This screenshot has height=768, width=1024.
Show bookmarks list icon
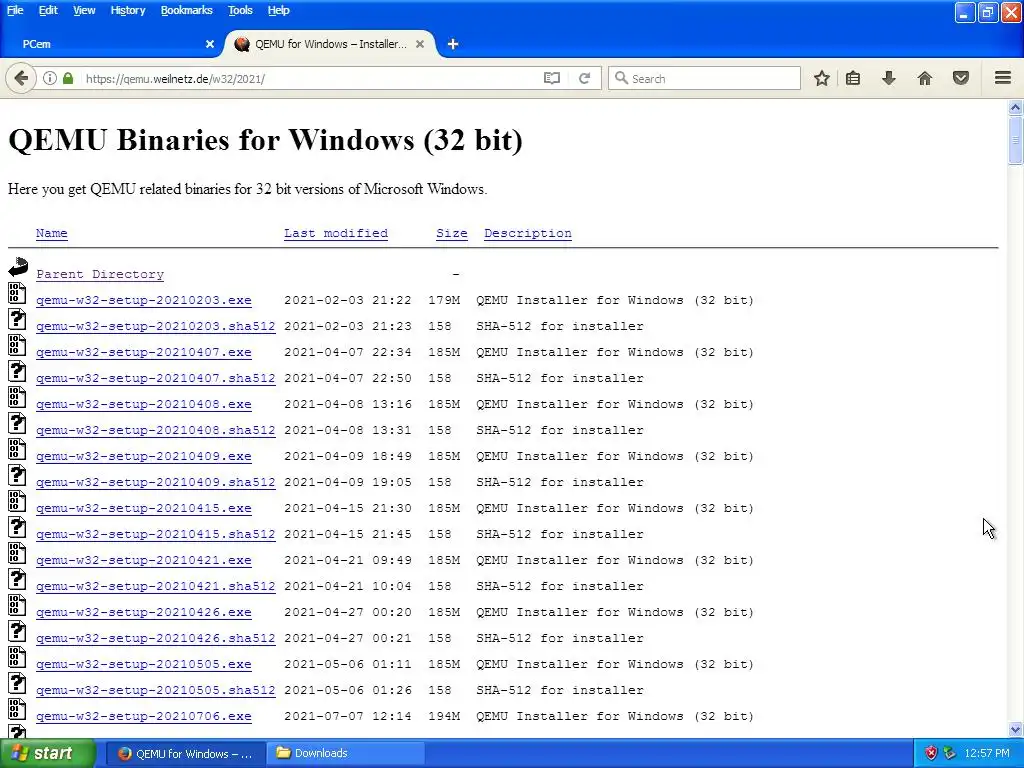pos(853,78)
